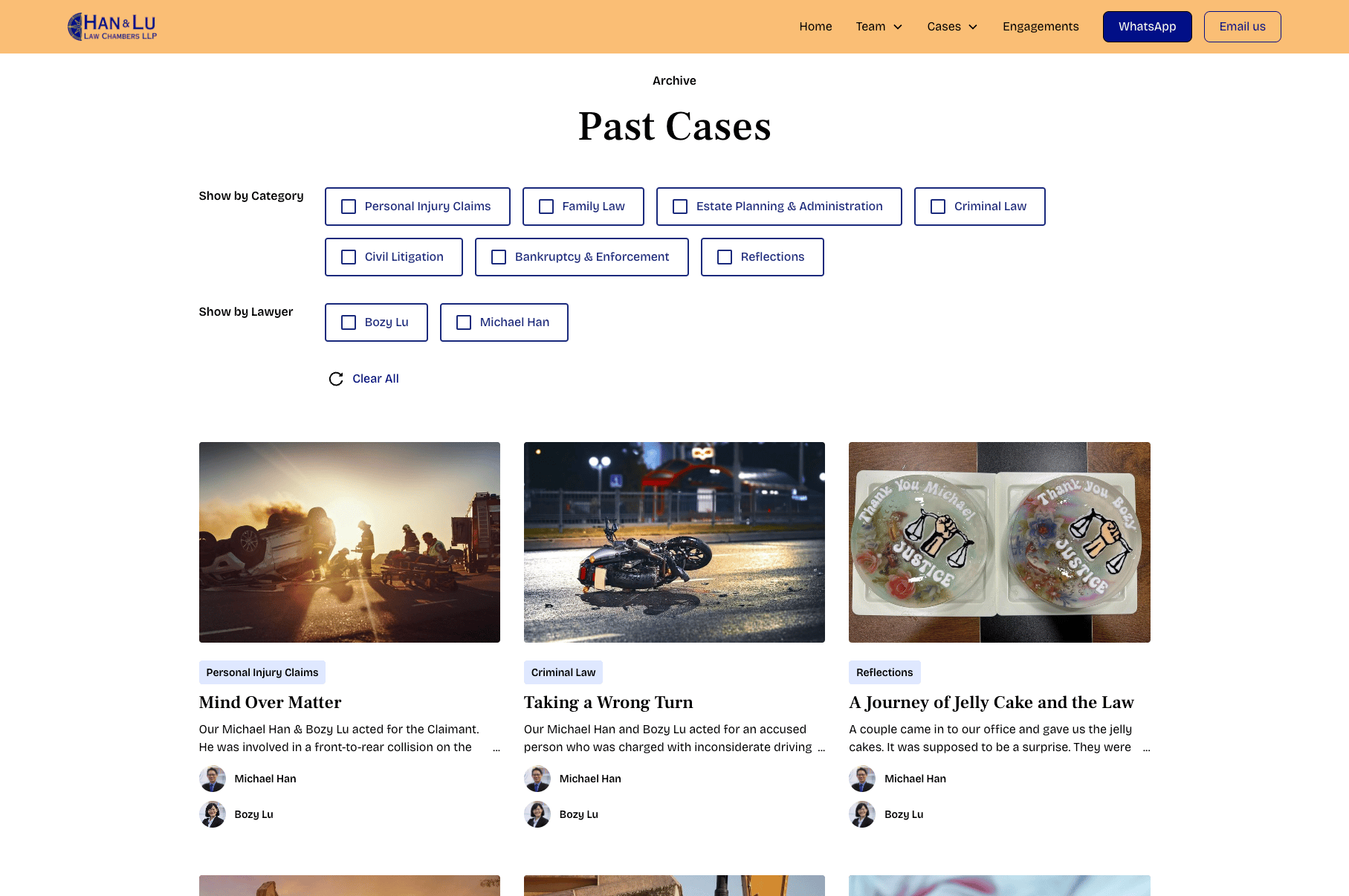
Task: Click the Jelly Cake article excerpt text
Action: tap(1000, 738)
